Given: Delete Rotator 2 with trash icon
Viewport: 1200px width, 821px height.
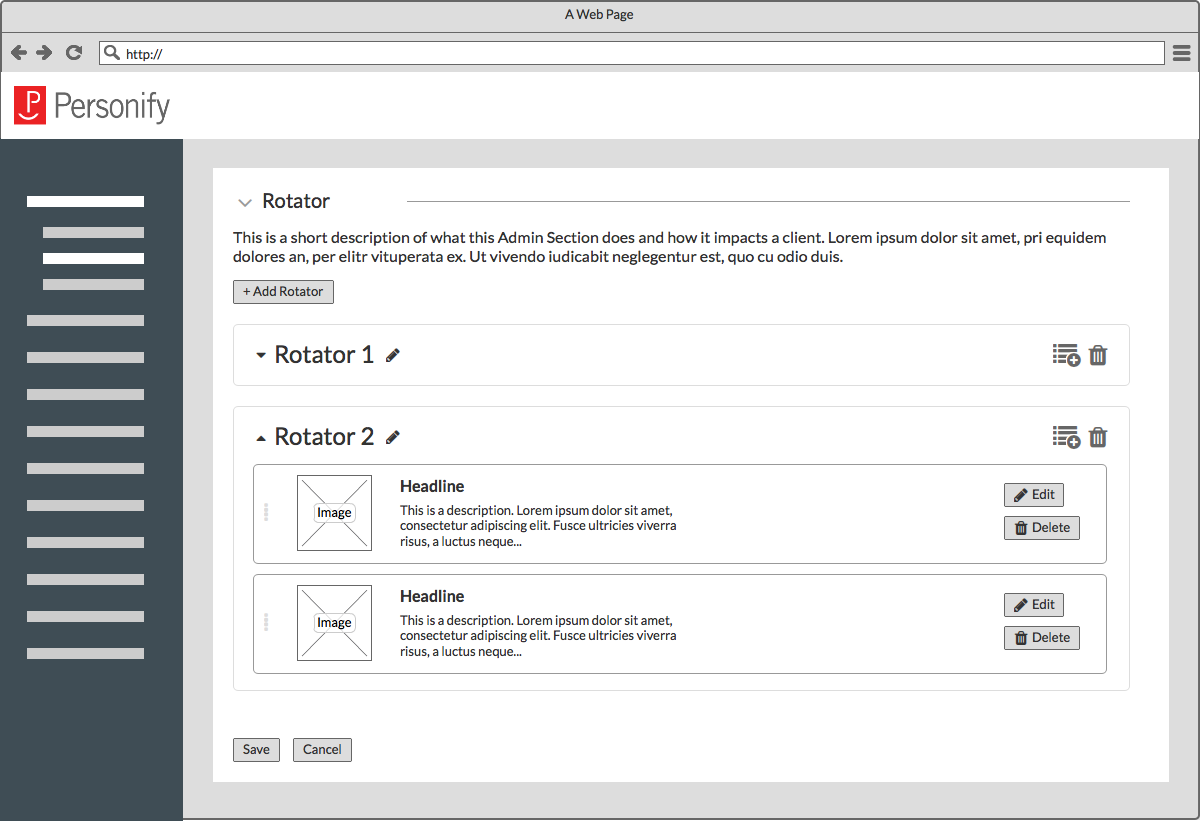Looking at the screenshot, I should pos(1098,437).
